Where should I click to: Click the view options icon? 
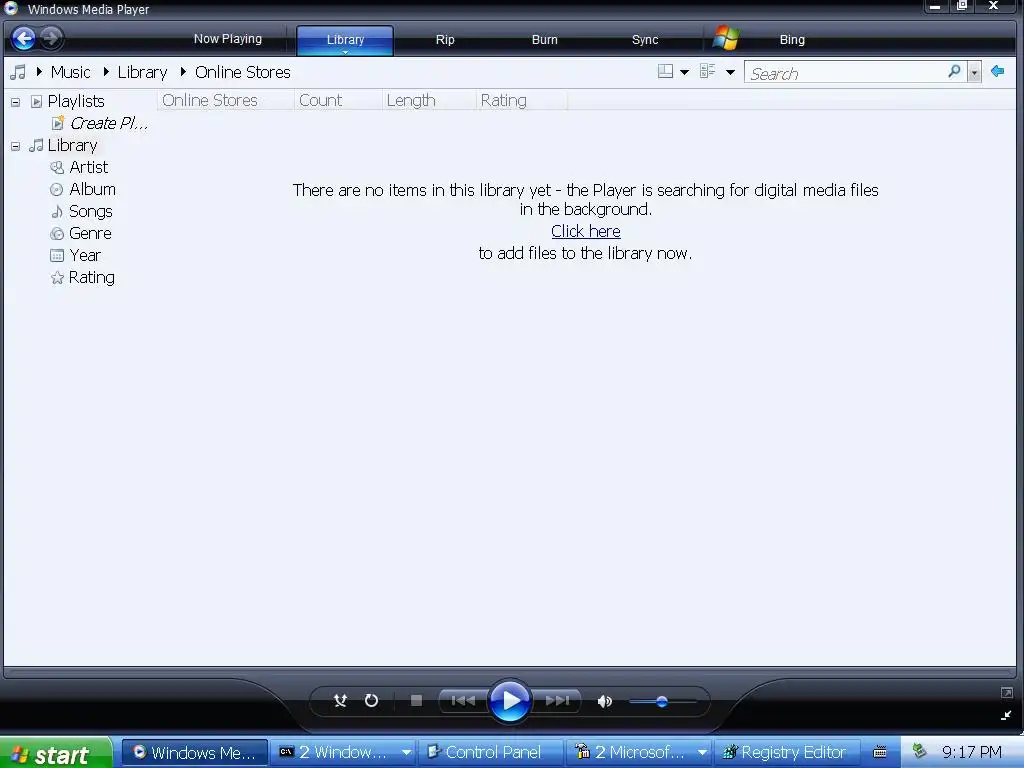point(707,71)
